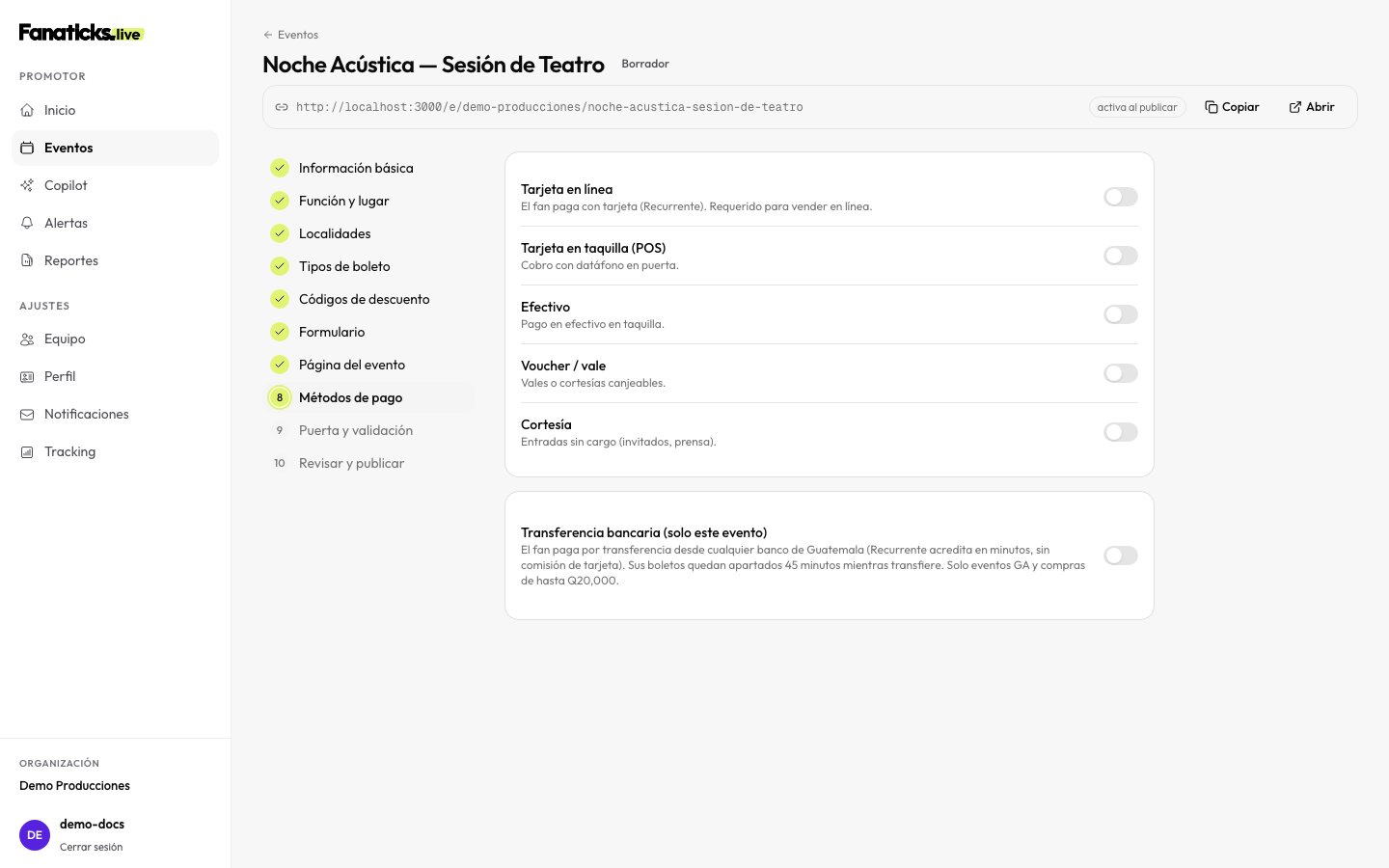Viewport: 1389px width, 868px height.
Task: Click the Copilot sparkle icon
Action: (x=27, y=185)
